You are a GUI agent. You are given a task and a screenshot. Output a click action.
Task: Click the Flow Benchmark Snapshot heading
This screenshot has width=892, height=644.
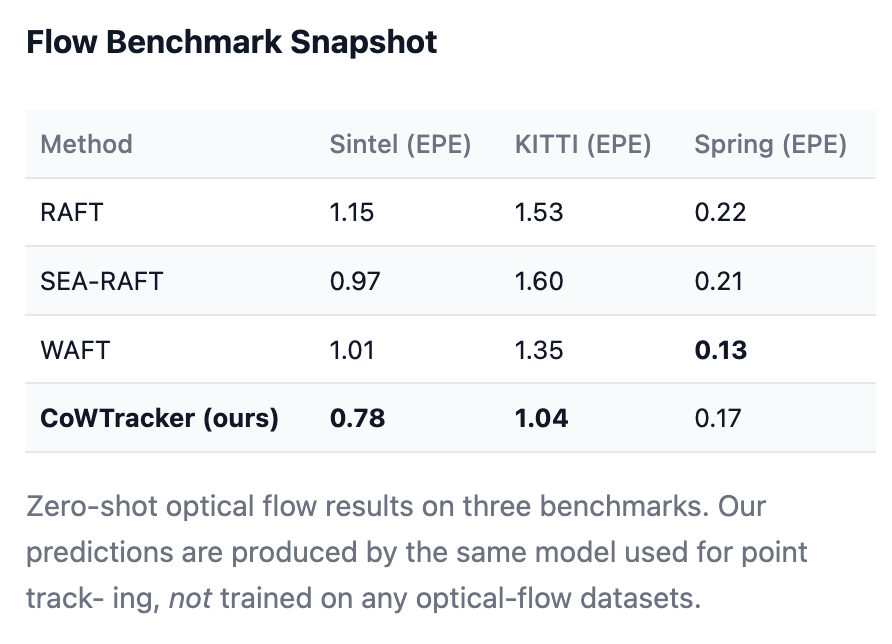[231, 43]
